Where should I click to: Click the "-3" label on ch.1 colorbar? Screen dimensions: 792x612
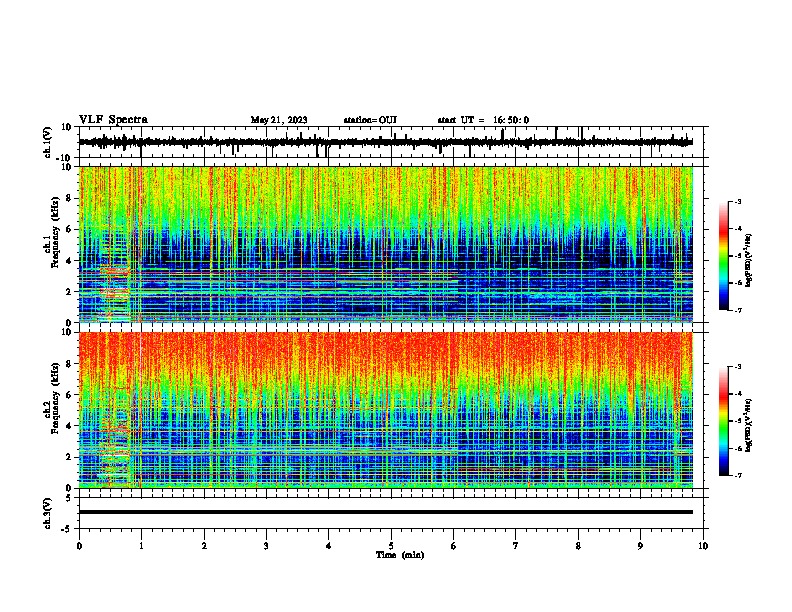tap(738, 201)
